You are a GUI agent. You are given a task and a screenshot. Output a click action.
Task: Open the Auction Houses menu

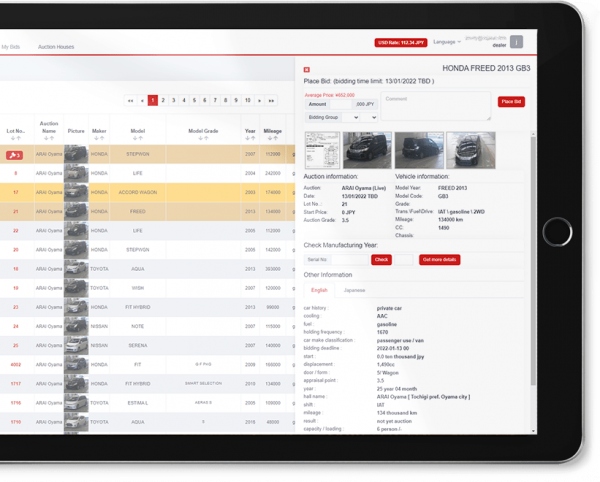tap(56, 47)
